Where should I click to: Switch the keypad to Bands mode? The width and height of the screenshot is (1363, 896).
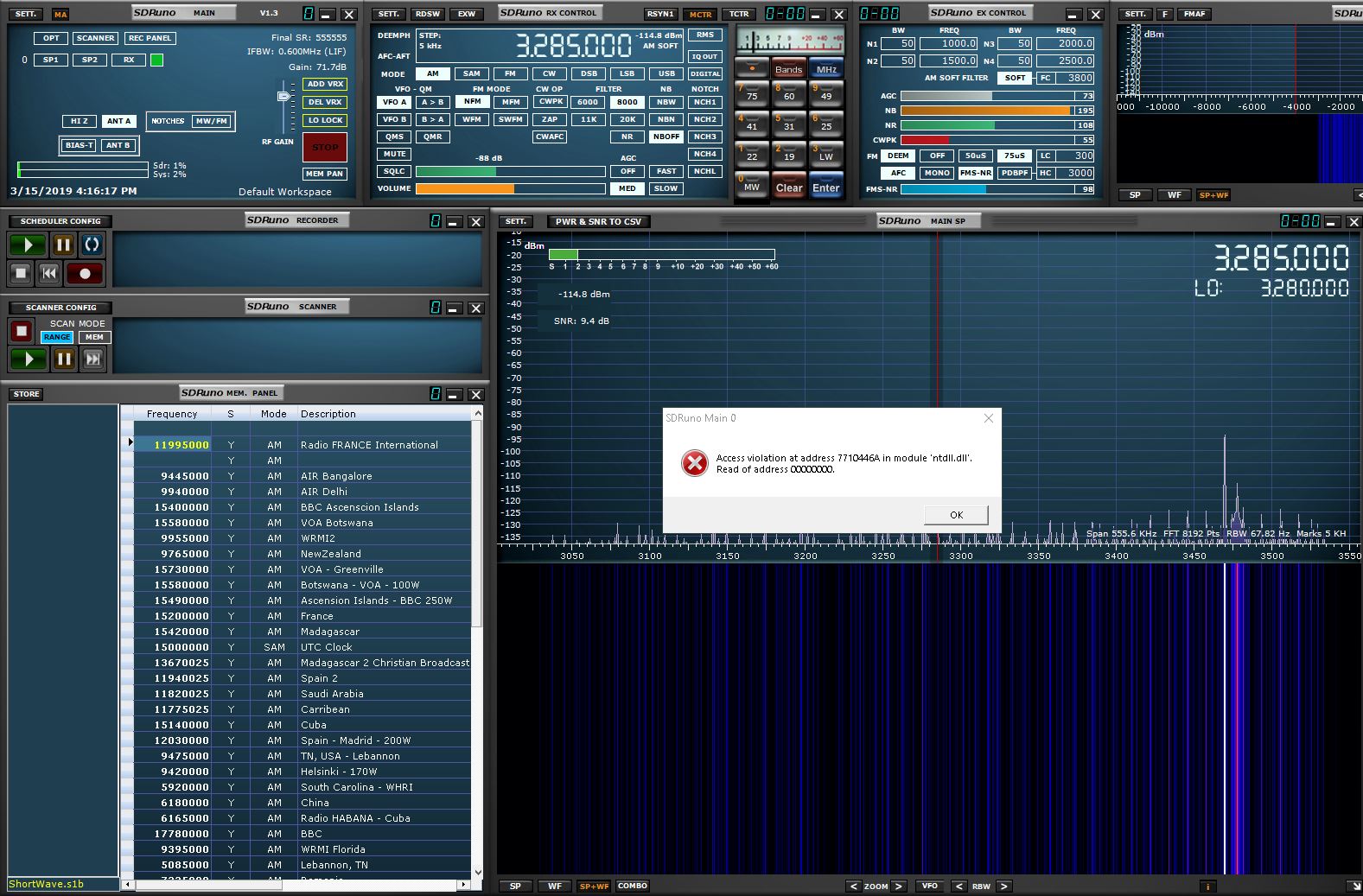788,68
